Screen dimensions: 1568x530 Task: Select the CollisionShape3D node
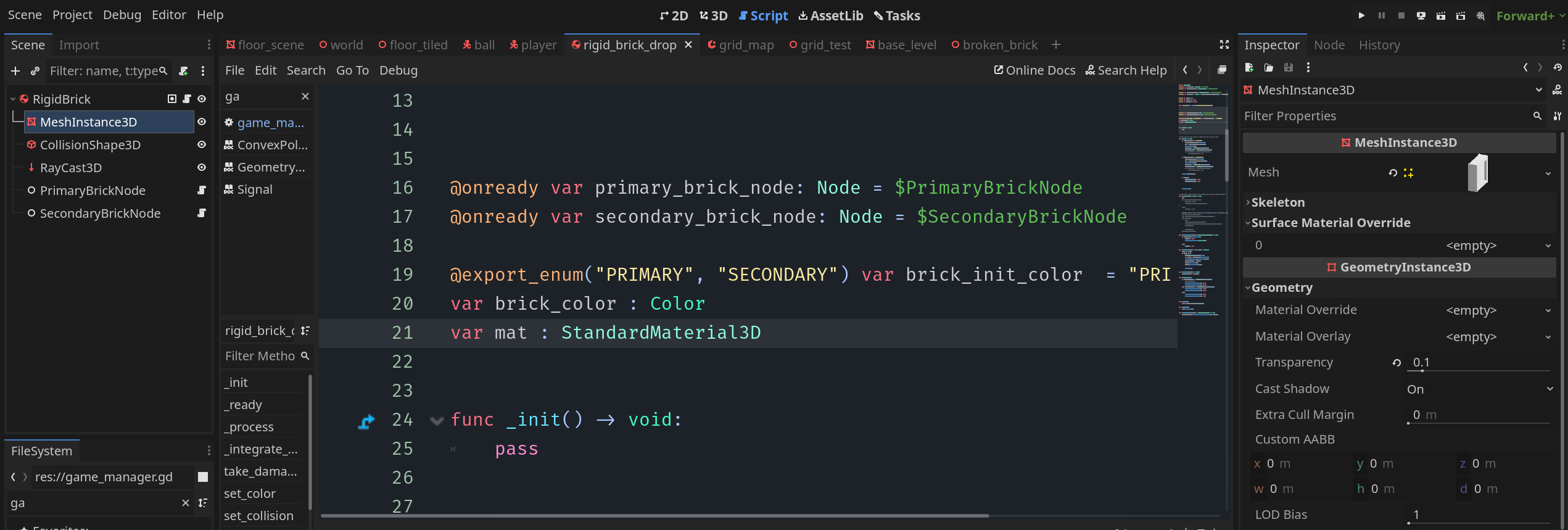click(x=90, y=145)
